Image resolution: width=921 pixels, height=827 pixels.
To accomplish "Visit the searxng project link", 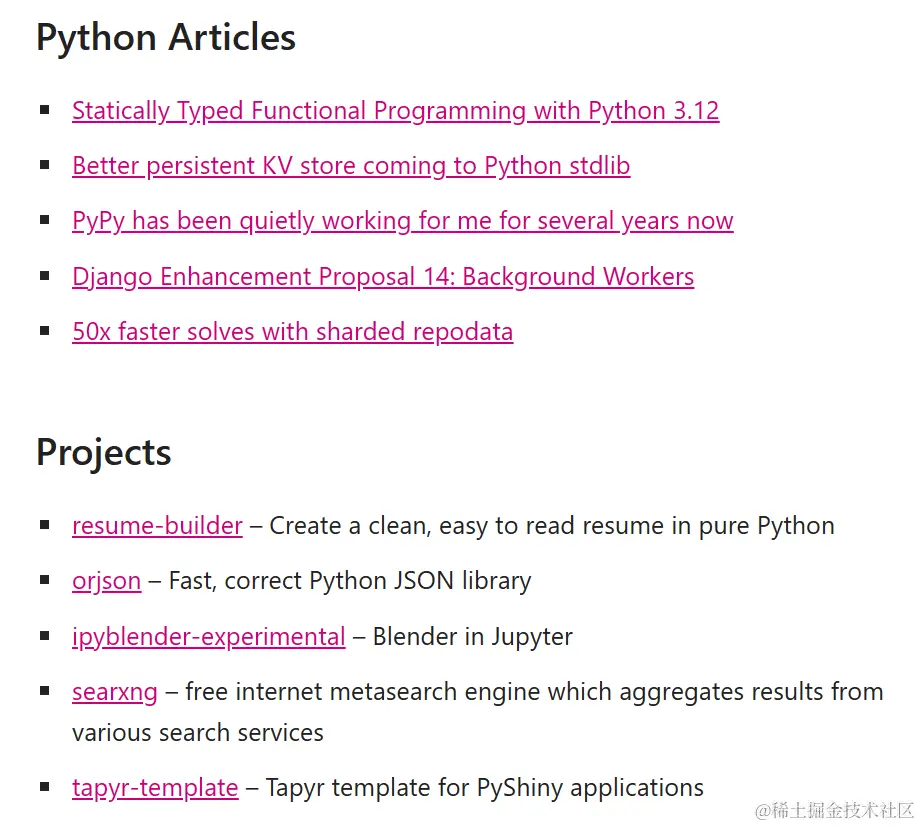I will (115, 692).
